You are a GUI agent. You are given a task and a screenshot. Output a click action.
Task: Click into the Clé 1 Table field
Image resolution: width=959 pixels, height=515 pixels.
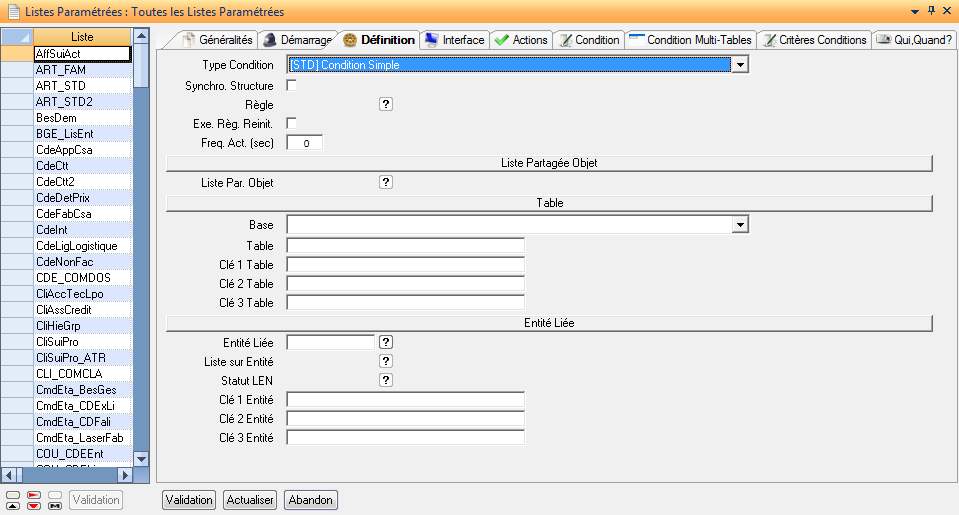coord(405,265)
